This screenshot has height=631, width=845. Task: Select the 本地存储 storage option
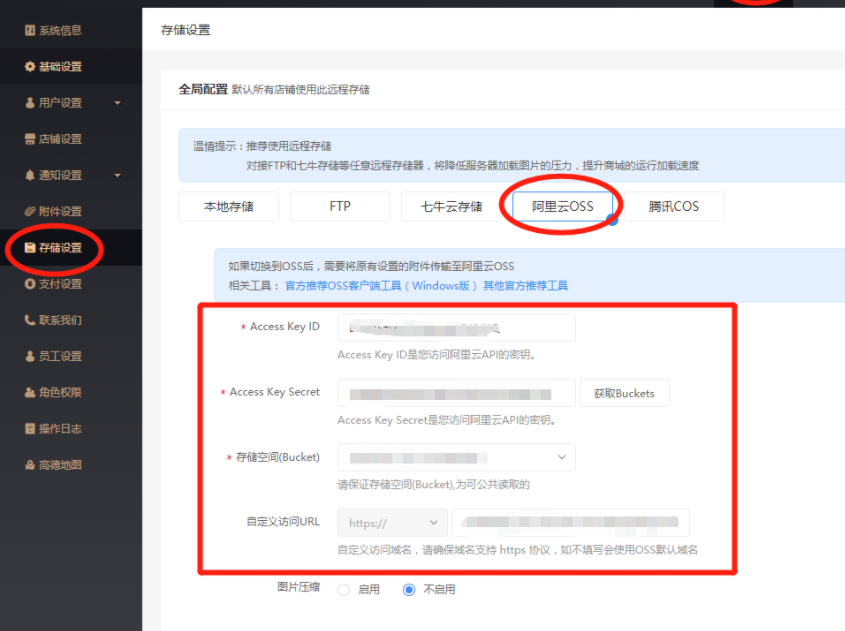(x=228, y=207)
